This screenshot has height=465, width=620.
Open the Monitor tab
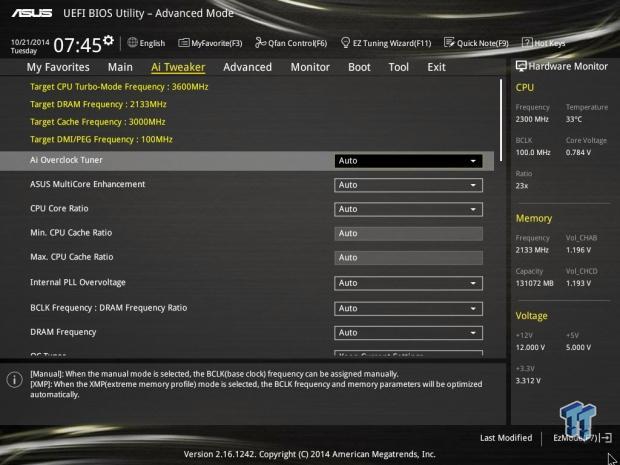(x=310, y=67)
